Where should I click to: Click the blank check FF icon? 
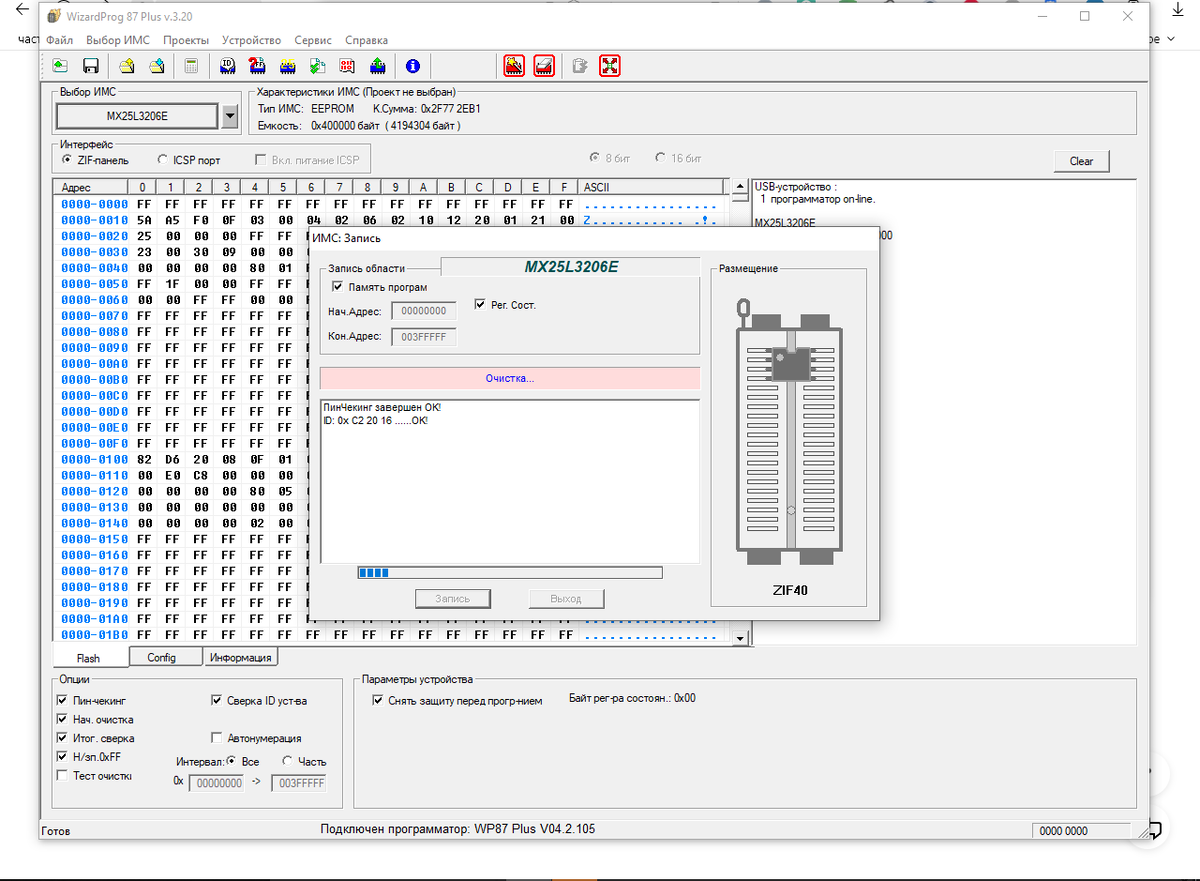coord(257,66)
